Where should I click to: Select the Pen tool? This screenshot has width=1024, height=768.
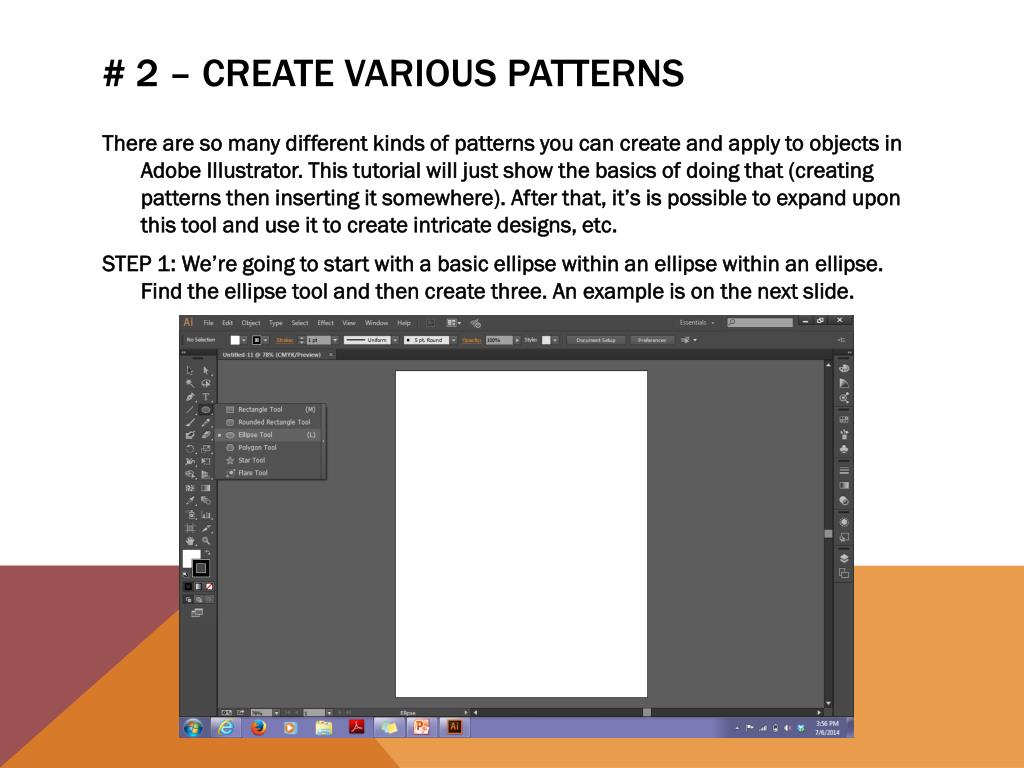190,397
